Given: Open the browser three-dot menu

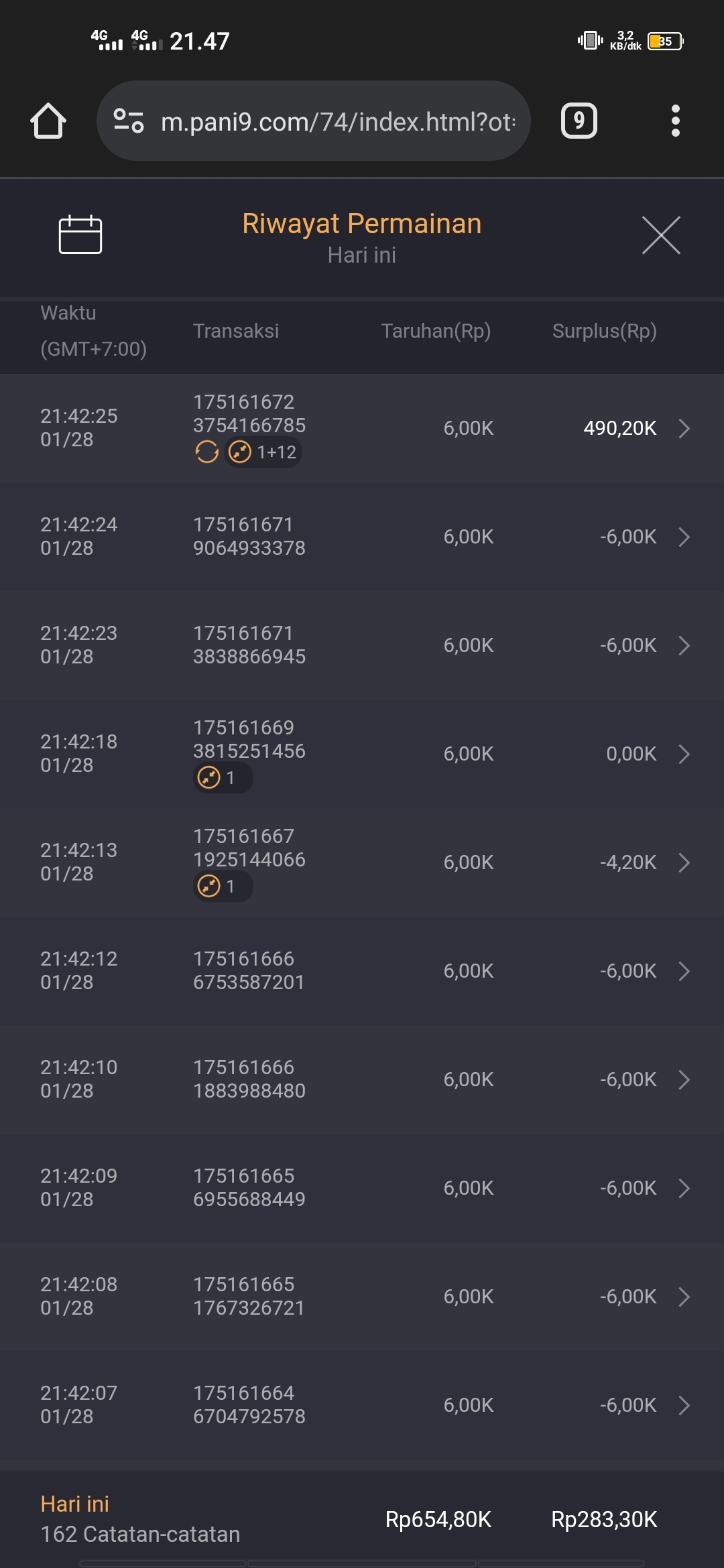Looking at the screenshot, I should point(675,121).
